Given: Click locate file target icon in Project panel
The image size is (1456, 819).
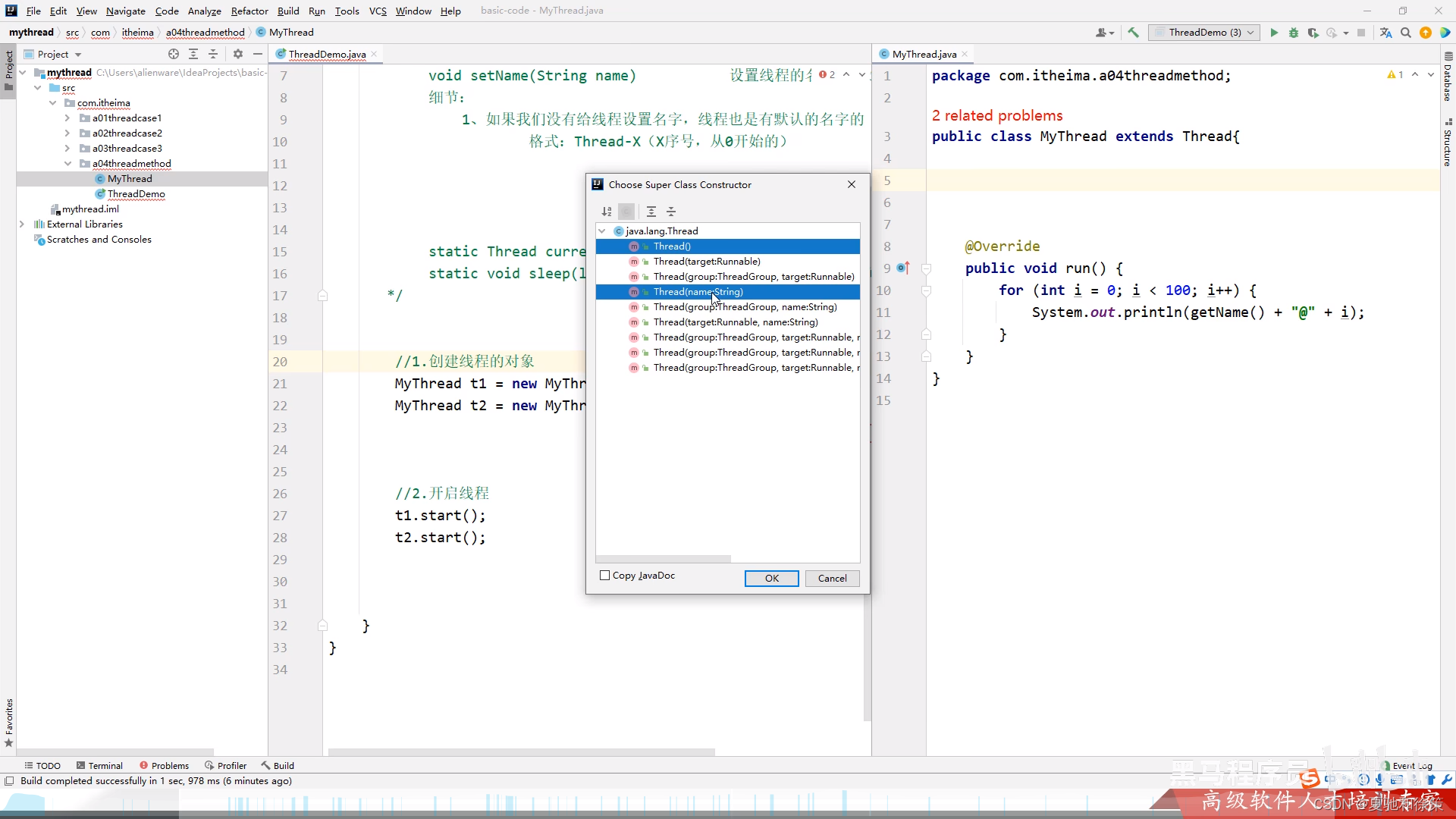Looking at the screenshot, I should pyautogui.click(x=174, y=54).
